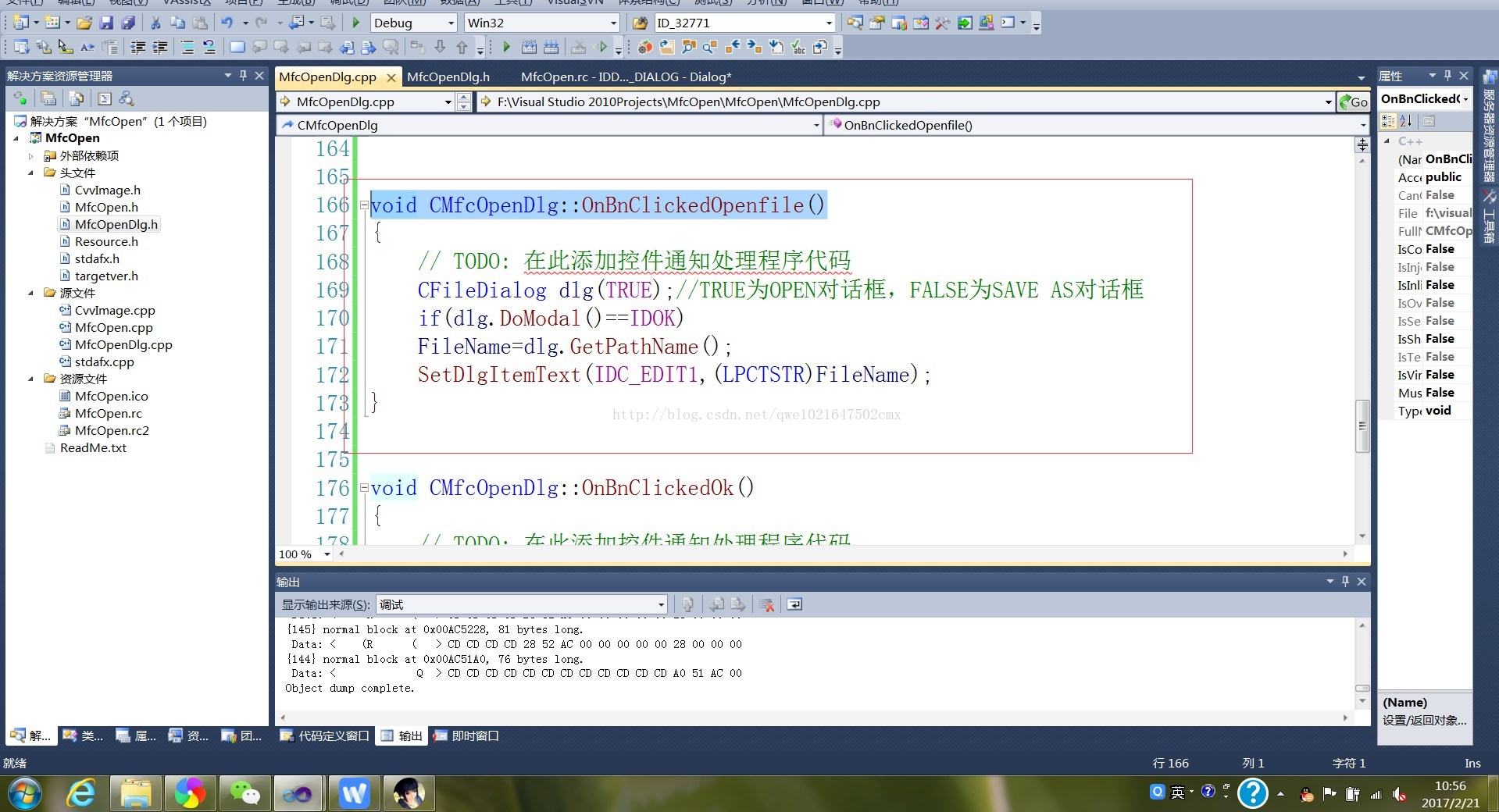Viewport: 1499px width, 812px height.
Task: Start debugging with the green play icon beside Debug
Action: click(x=356, y=23)
